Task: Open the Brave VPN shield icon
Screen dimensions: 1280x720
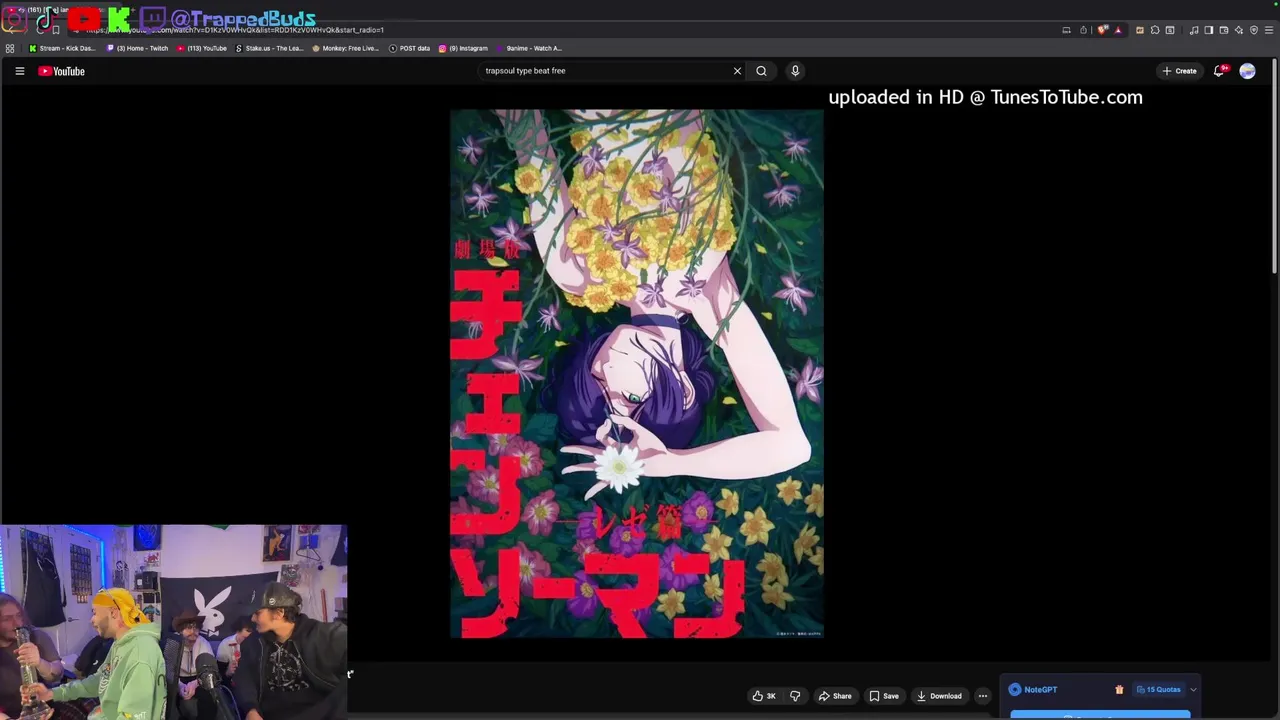Action: (x=1254, y=30)
